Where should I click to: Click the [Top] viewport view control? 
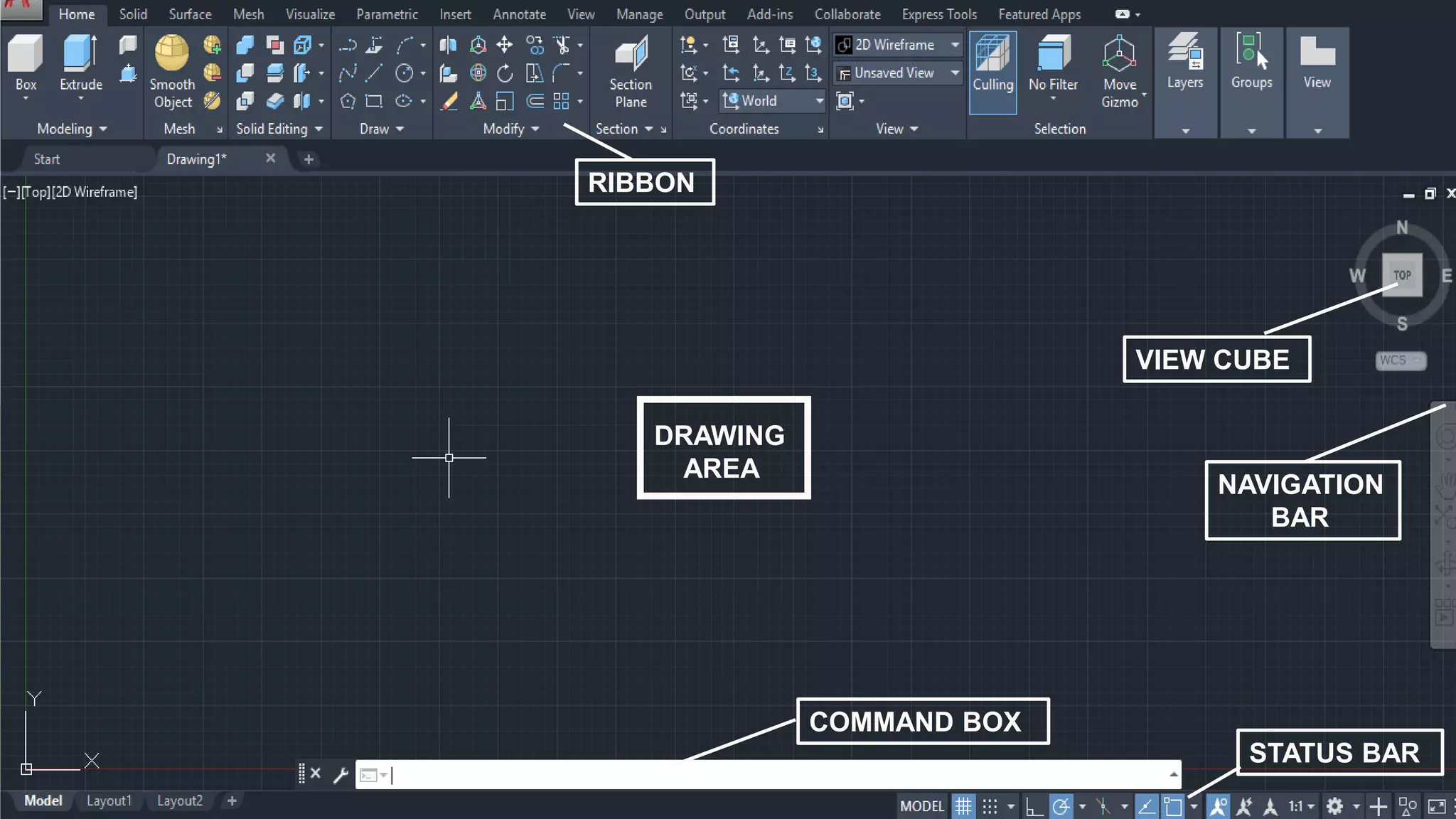[36, 192]
